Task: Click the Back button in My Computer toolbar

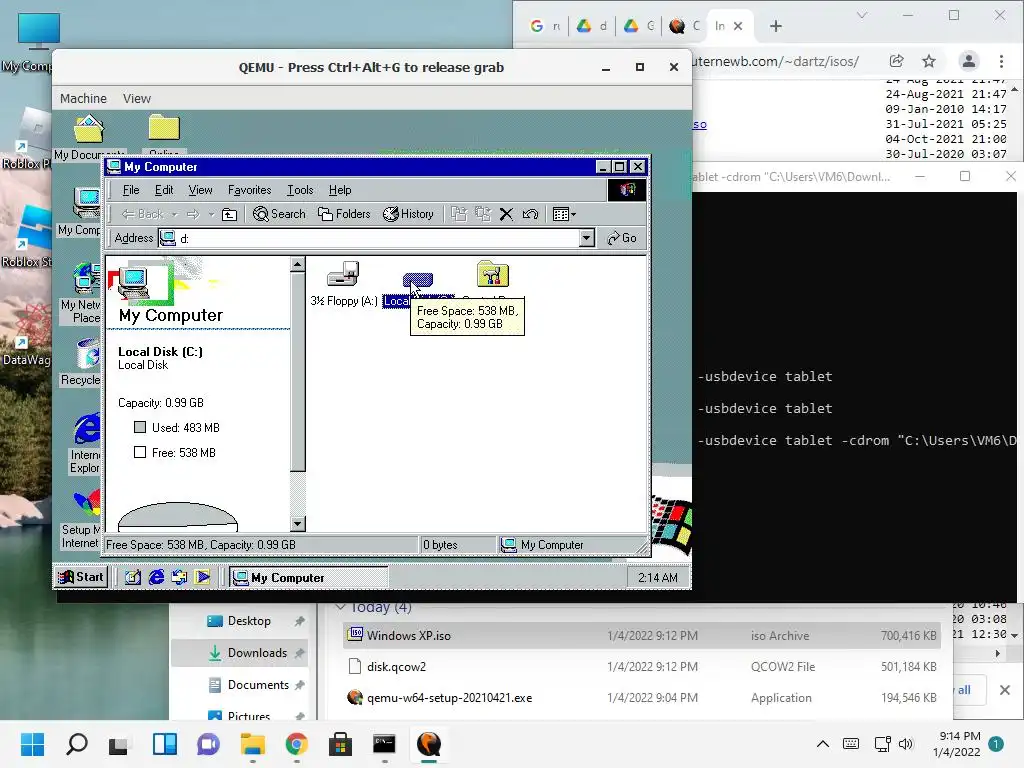Action: pos(142,214)
